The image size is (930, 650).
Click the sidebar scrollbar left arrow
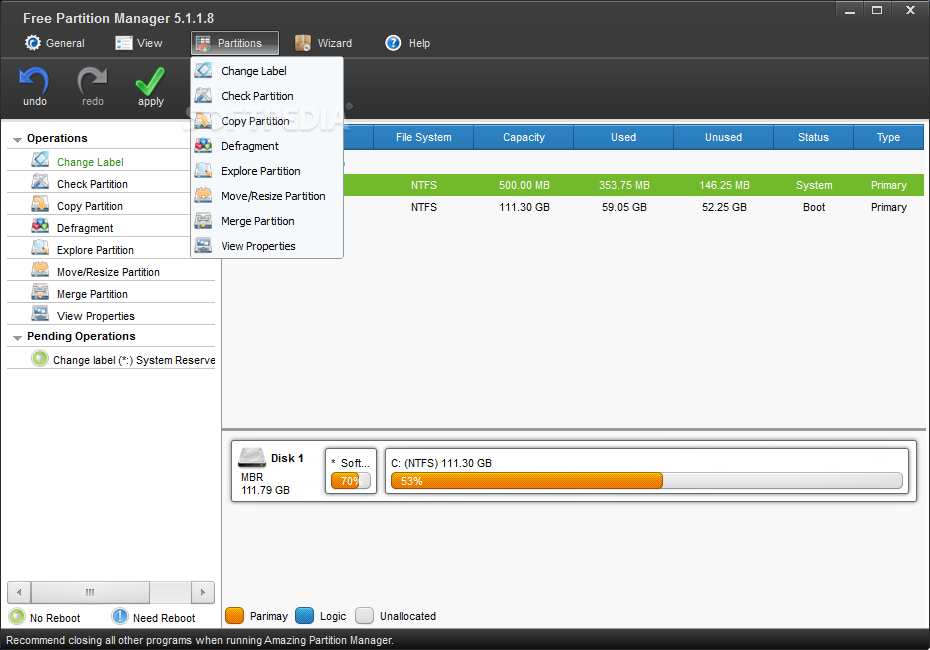(19, 592)
